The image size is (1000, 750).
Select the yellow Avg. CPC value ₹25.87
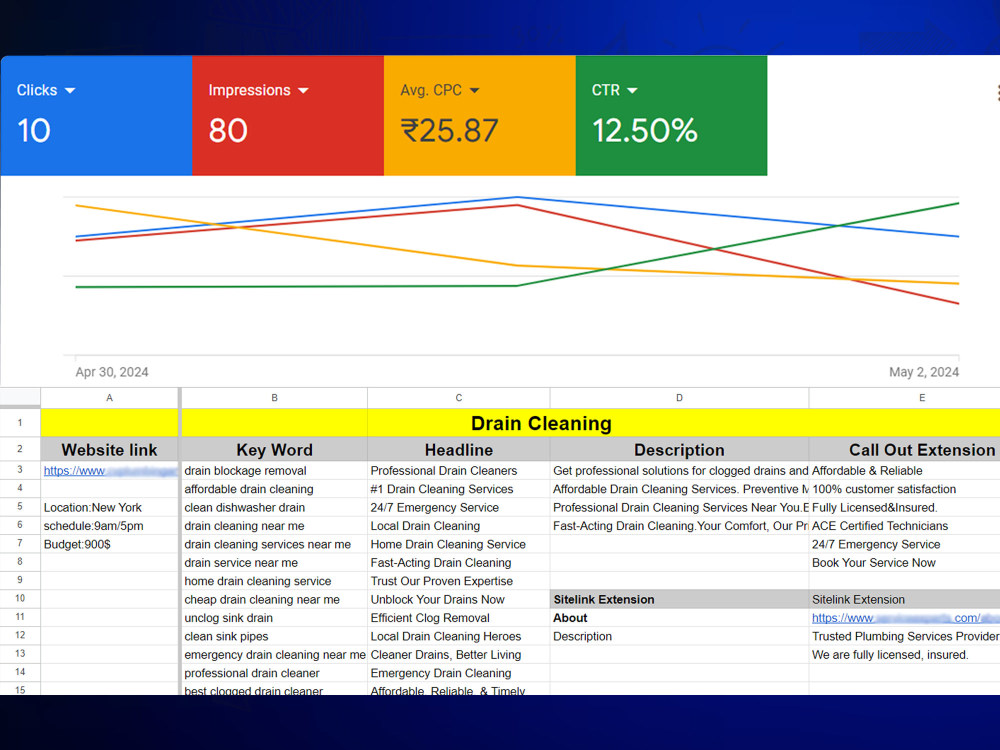click(x=449, y=131)
